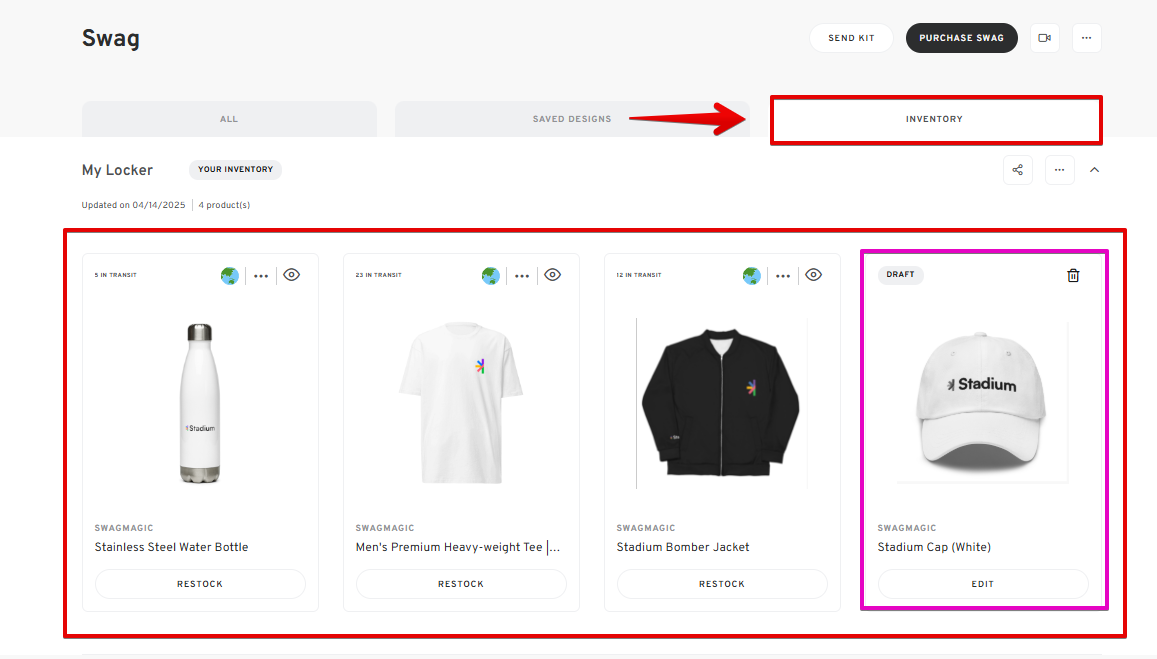Restock the Men's Premium Heavy-weight Tee
The width and height of the screenshot is (1157, 659).
click(461, 584)
